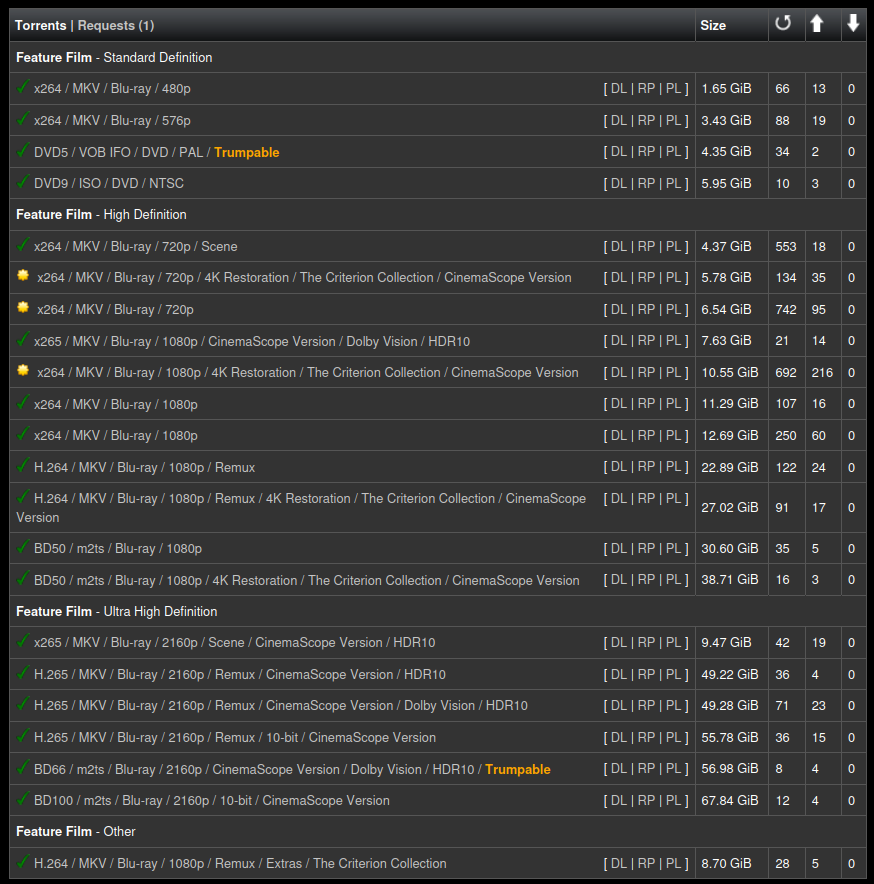Image resolution: width=874 pixels, height=884 pixels.
Task: Click the checkmark beside BD66 Trumpable torrent
Action: point(23,767)
